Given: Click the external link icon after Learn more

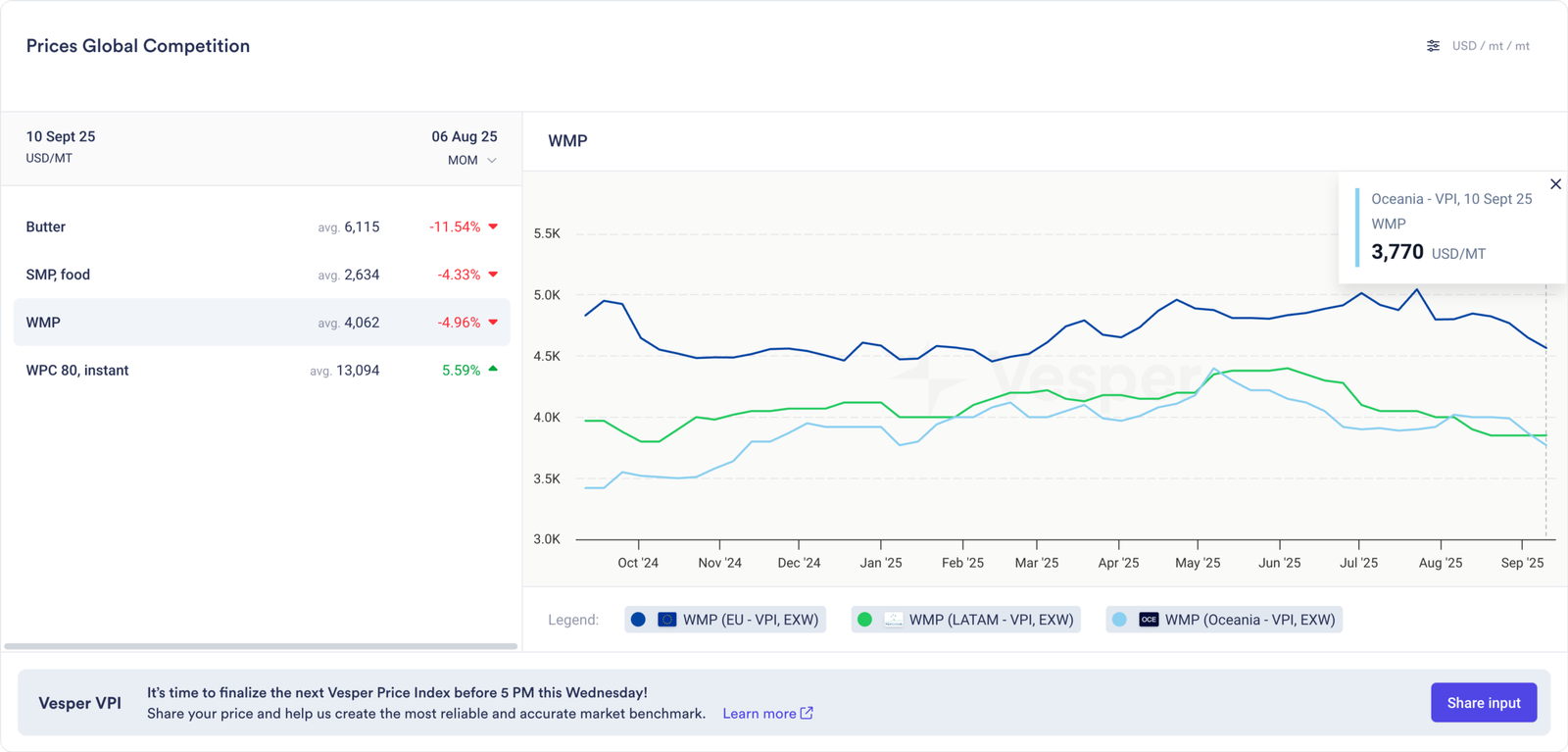Looking at the screenshot, I should 807,713.
